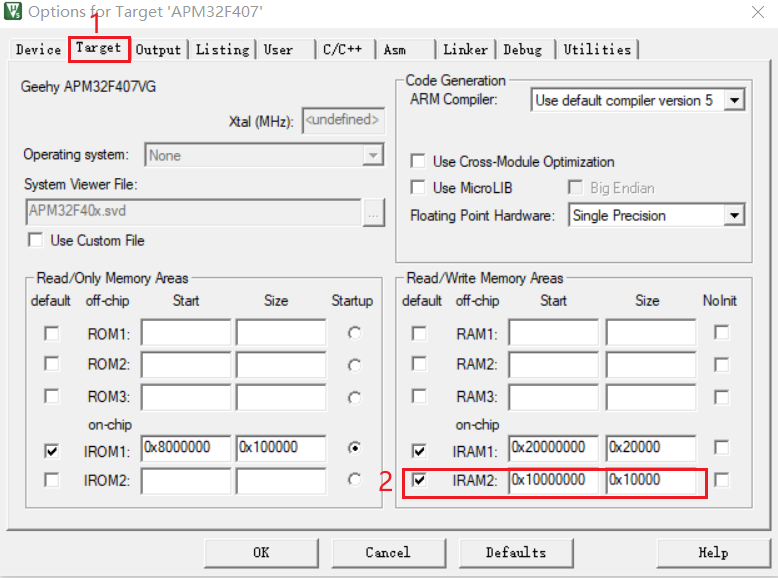Open the ARM Compiler version dropdown

(735, 100)
